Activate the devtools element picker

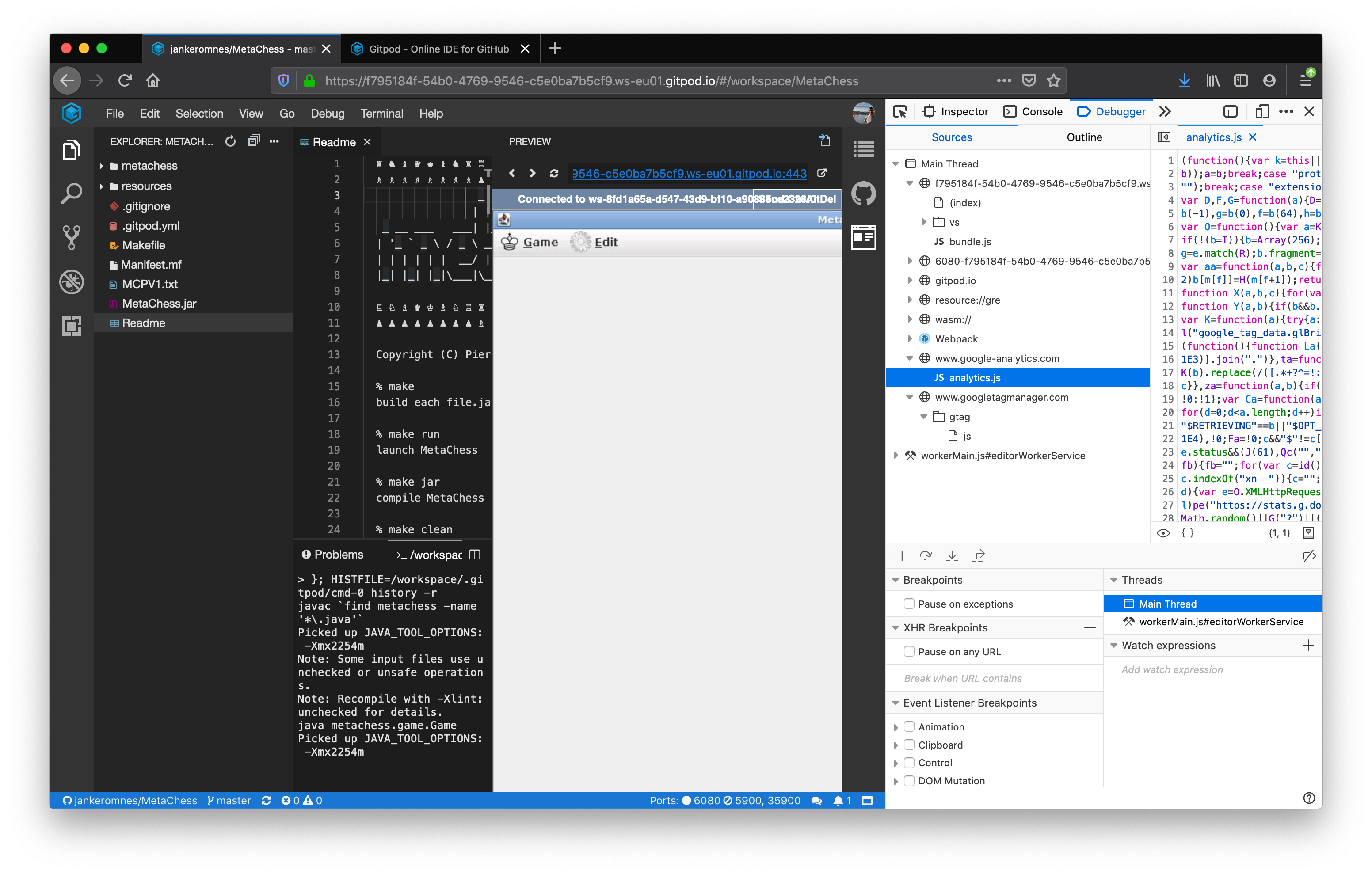tap(899, 112)
